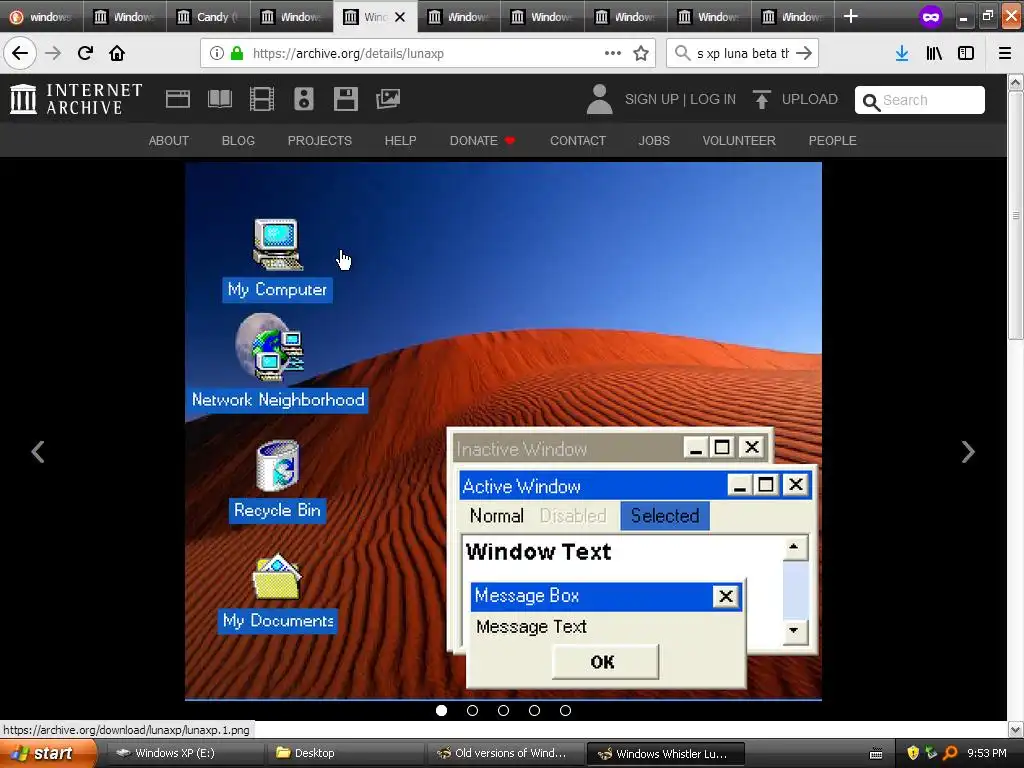Image resolution: width=1024 pixels, height=768 pixels.
Task: Show the previous image with left chevron
Action: click(38, 452)
